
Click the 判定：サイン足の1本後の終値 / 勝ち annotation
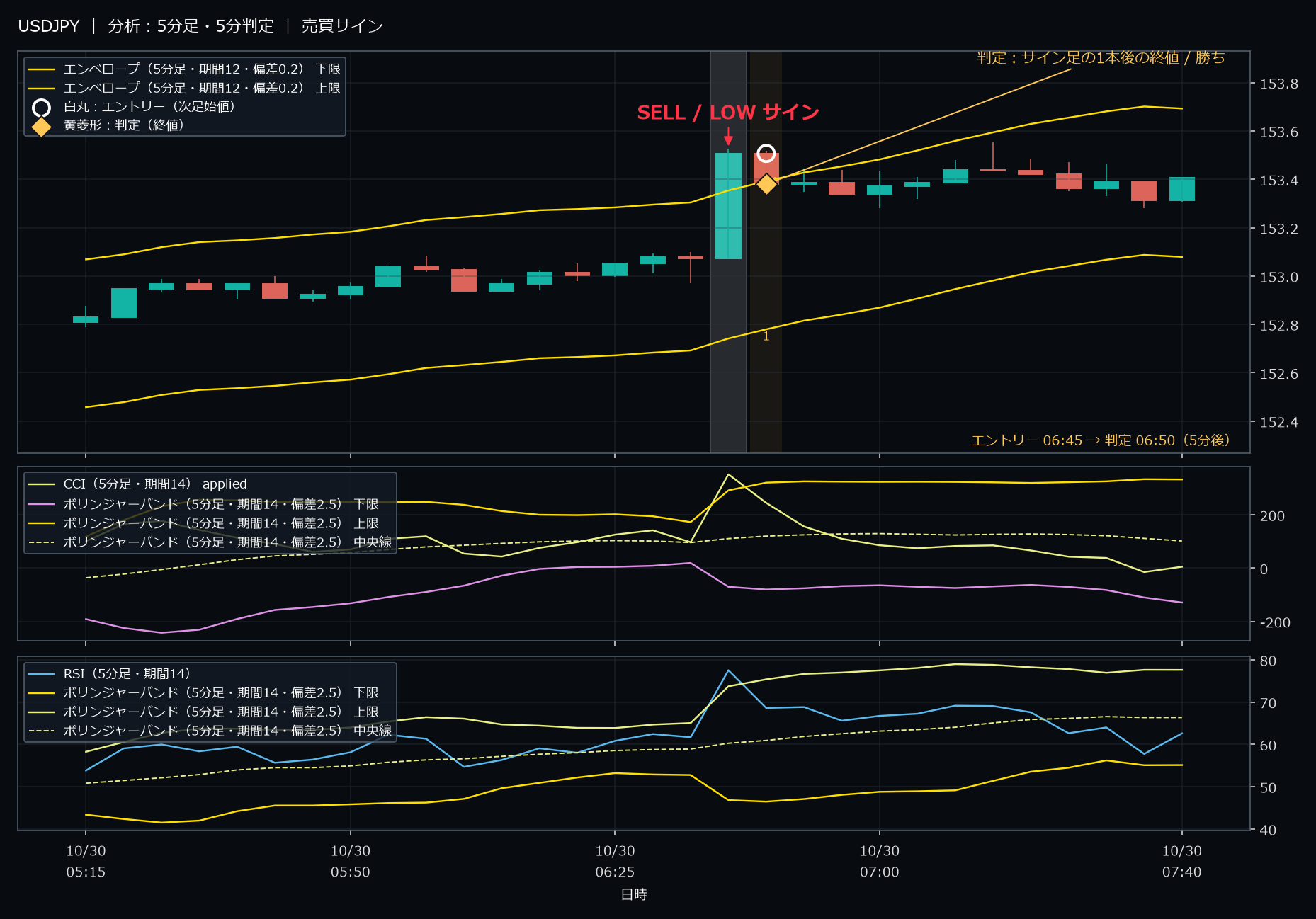[1101, 57]
